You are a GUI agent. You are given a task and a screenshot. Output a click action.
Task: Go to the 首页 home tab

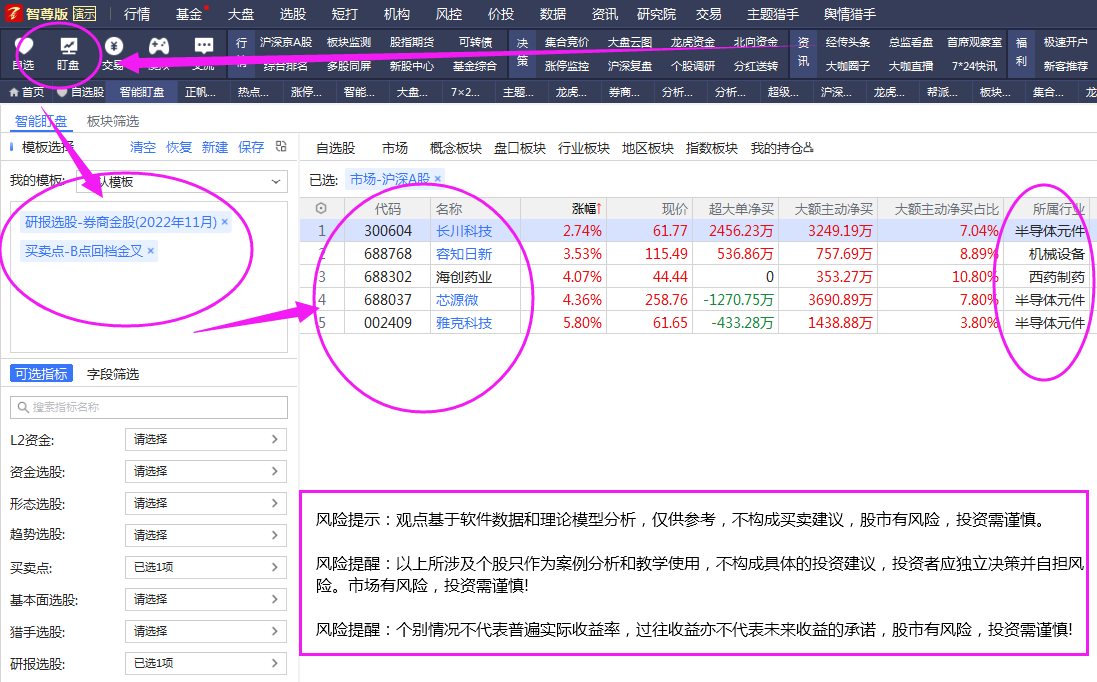tap(26, 92)
